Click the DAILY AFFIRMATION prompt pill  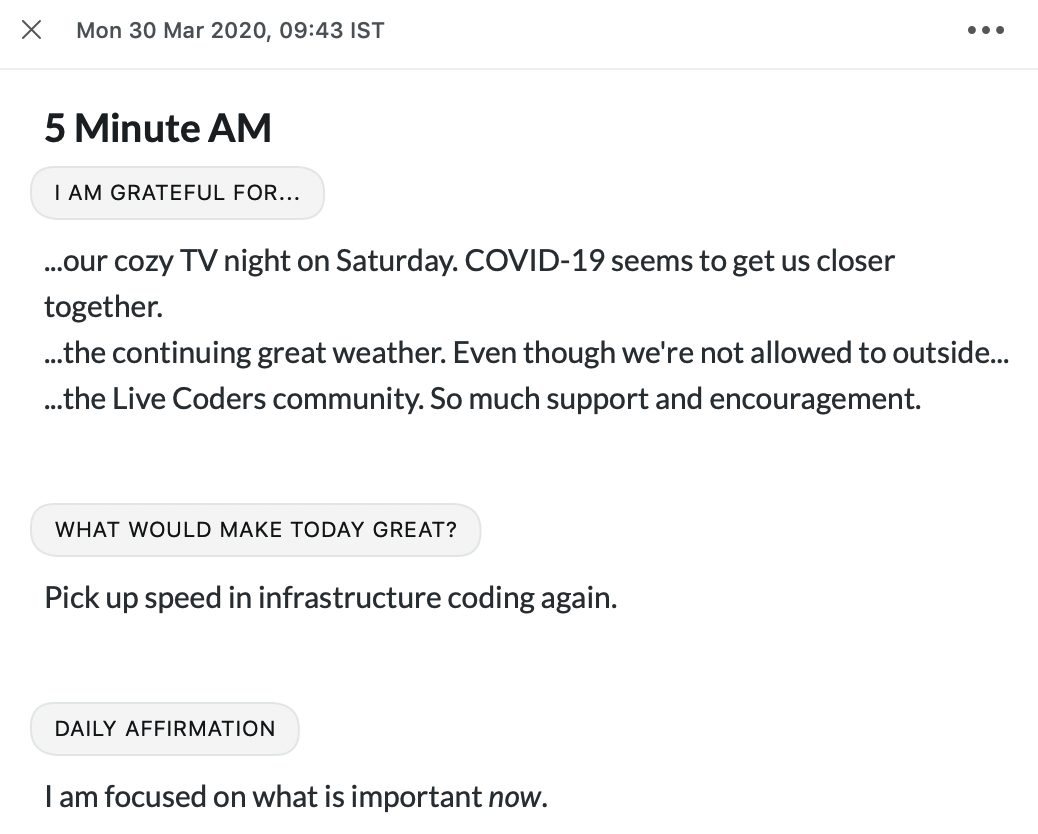click(165, 729)
